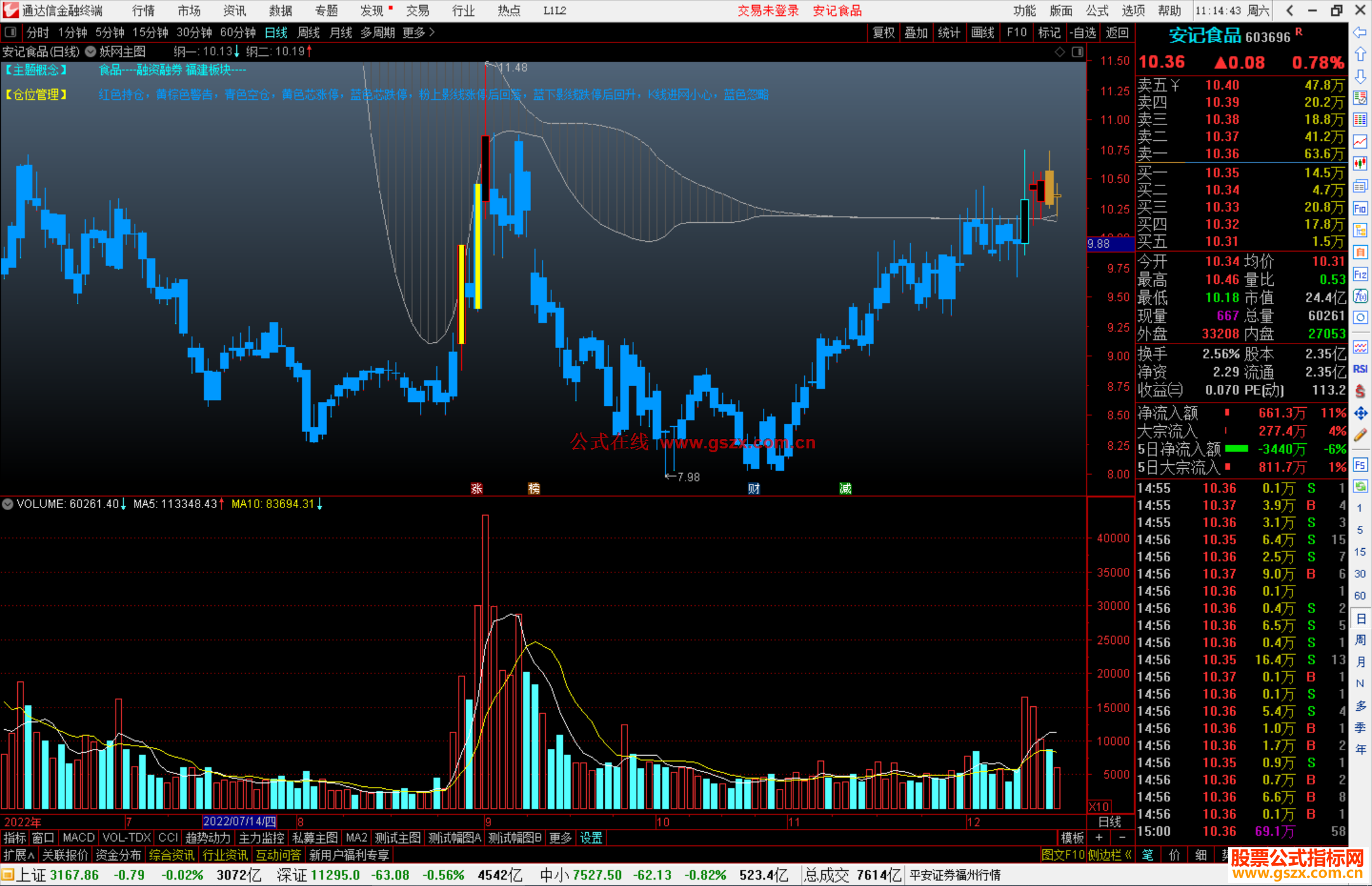Toggle the round icon before 妖网主图

[x=91, y=51]
